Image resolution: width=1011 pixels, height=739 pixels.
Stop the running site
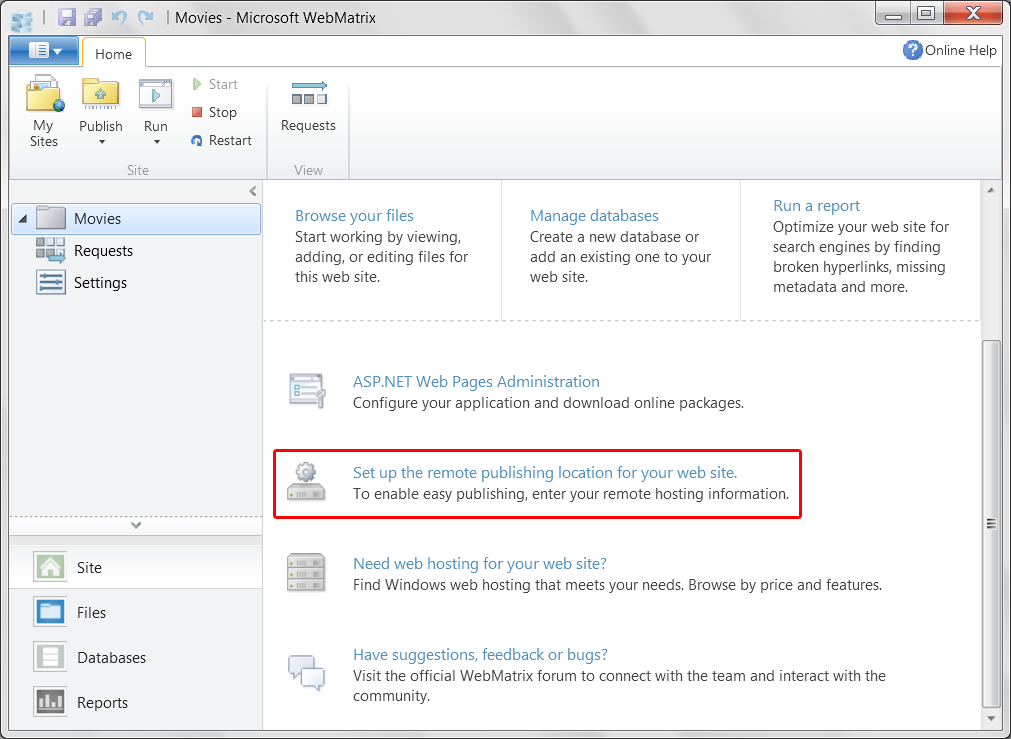tap(215, 112)
